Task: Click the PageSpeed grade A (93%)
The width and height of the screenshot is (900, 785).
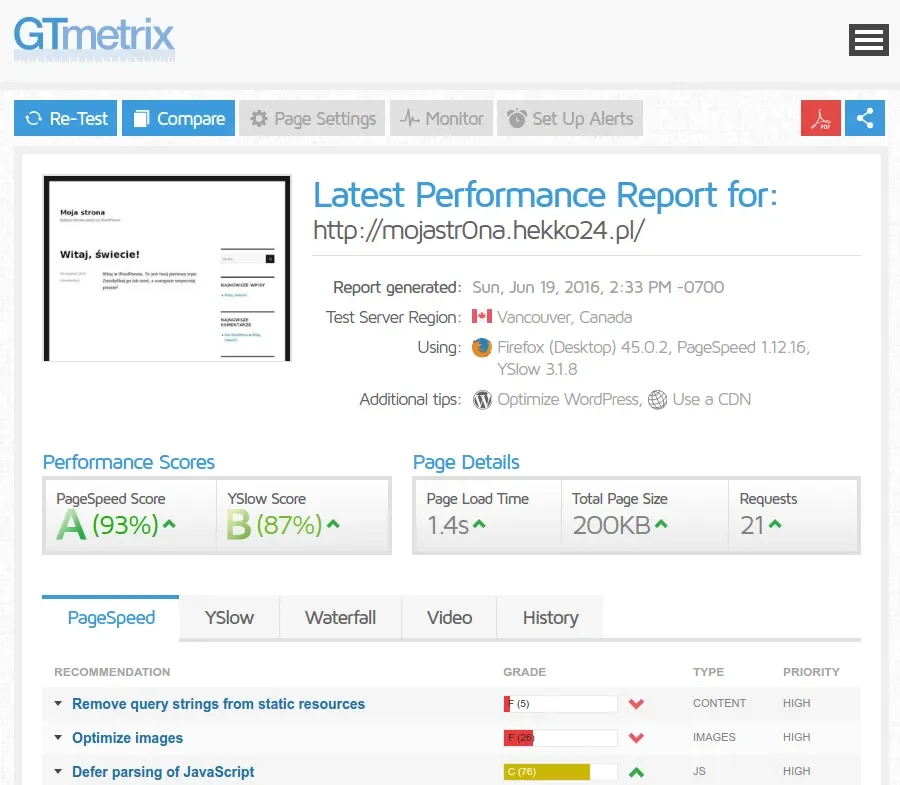Action: (107, 525)
